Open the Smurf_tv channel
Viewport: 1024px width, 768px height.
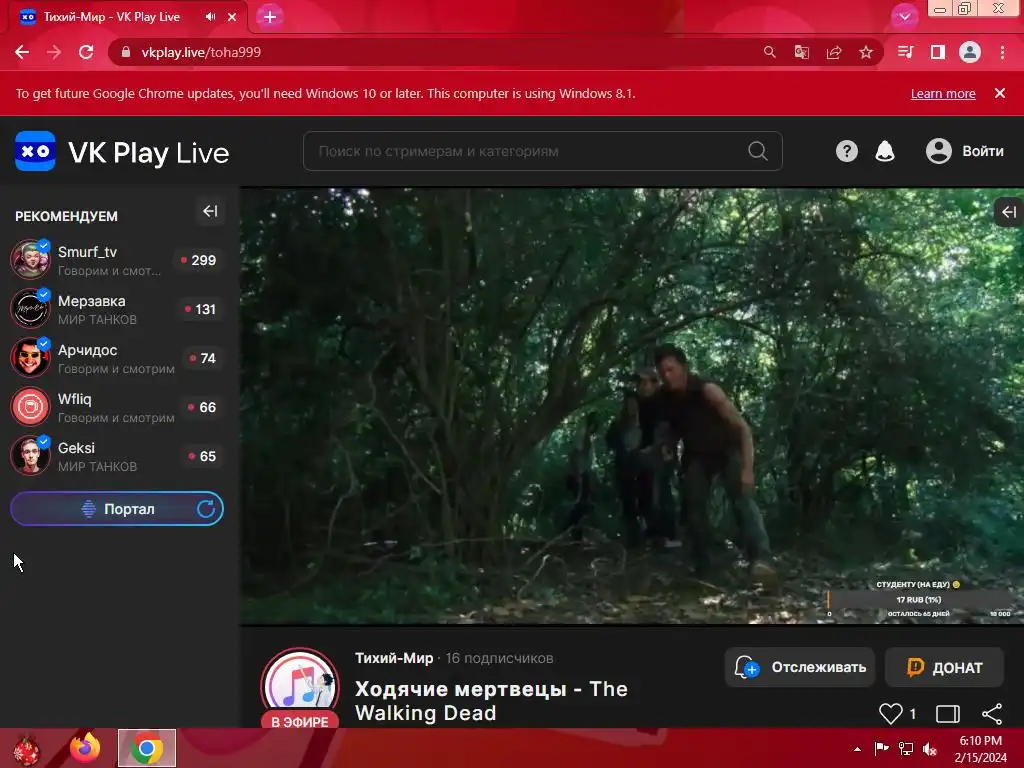(x=118, y=260)
